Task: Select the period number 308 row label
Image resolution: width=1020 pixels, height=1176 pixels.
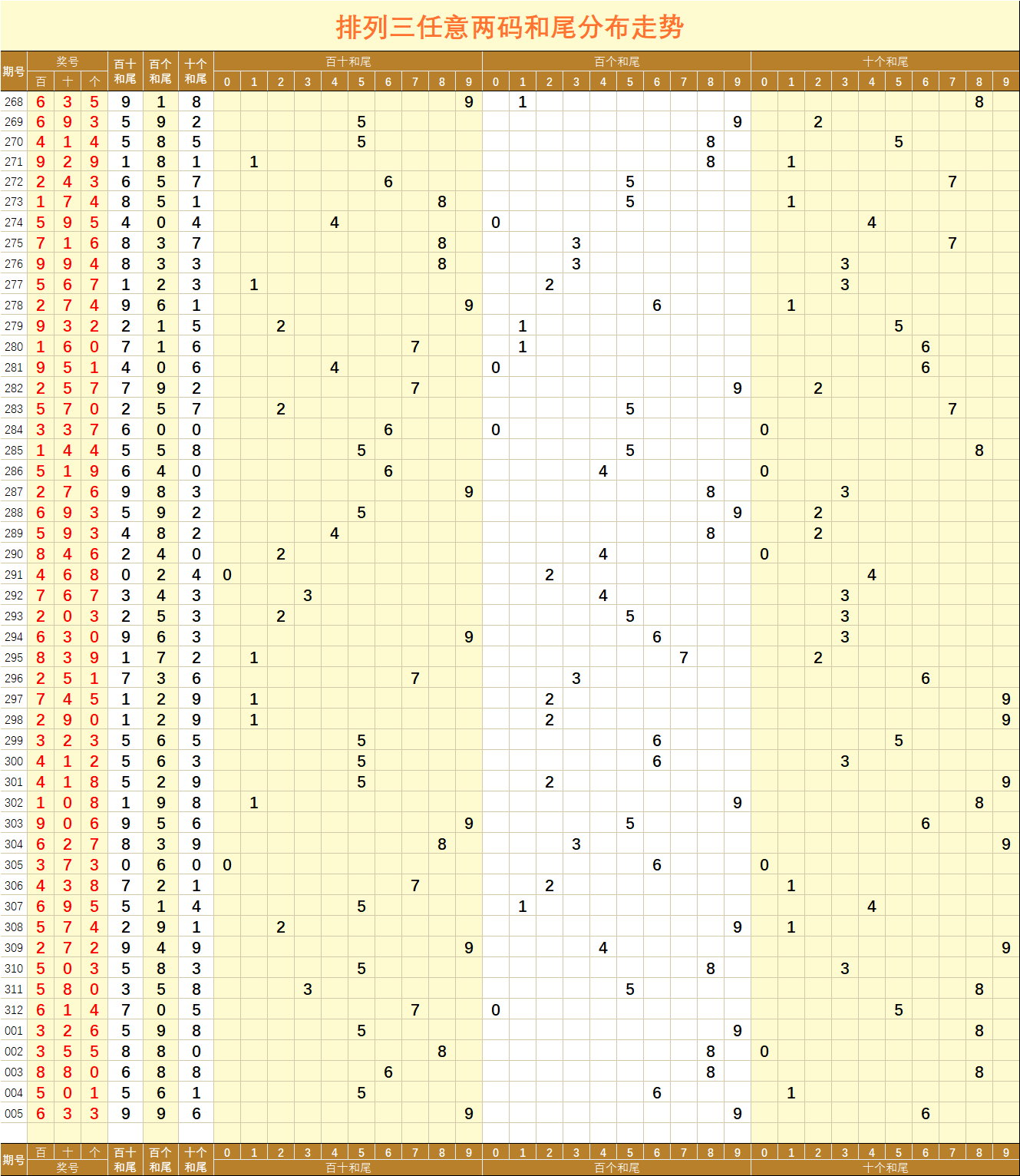Action: point(14,927)
